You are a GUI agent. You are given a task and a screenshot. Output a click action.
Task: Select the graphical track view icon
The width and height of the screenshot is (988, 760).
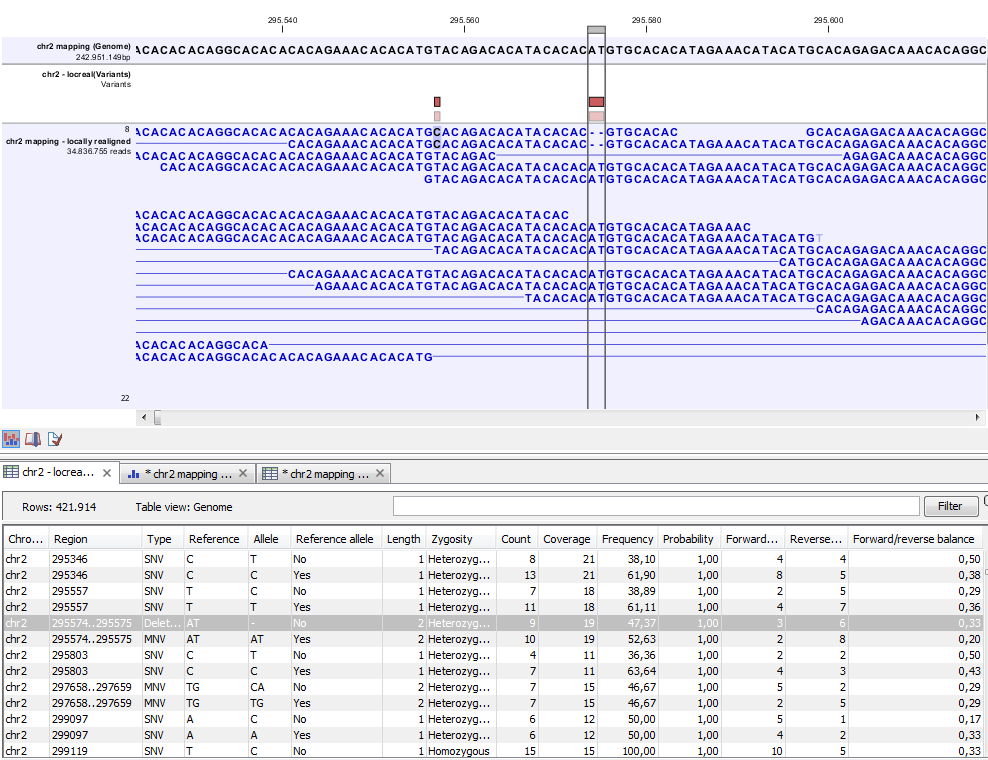[x=12, y=439]
